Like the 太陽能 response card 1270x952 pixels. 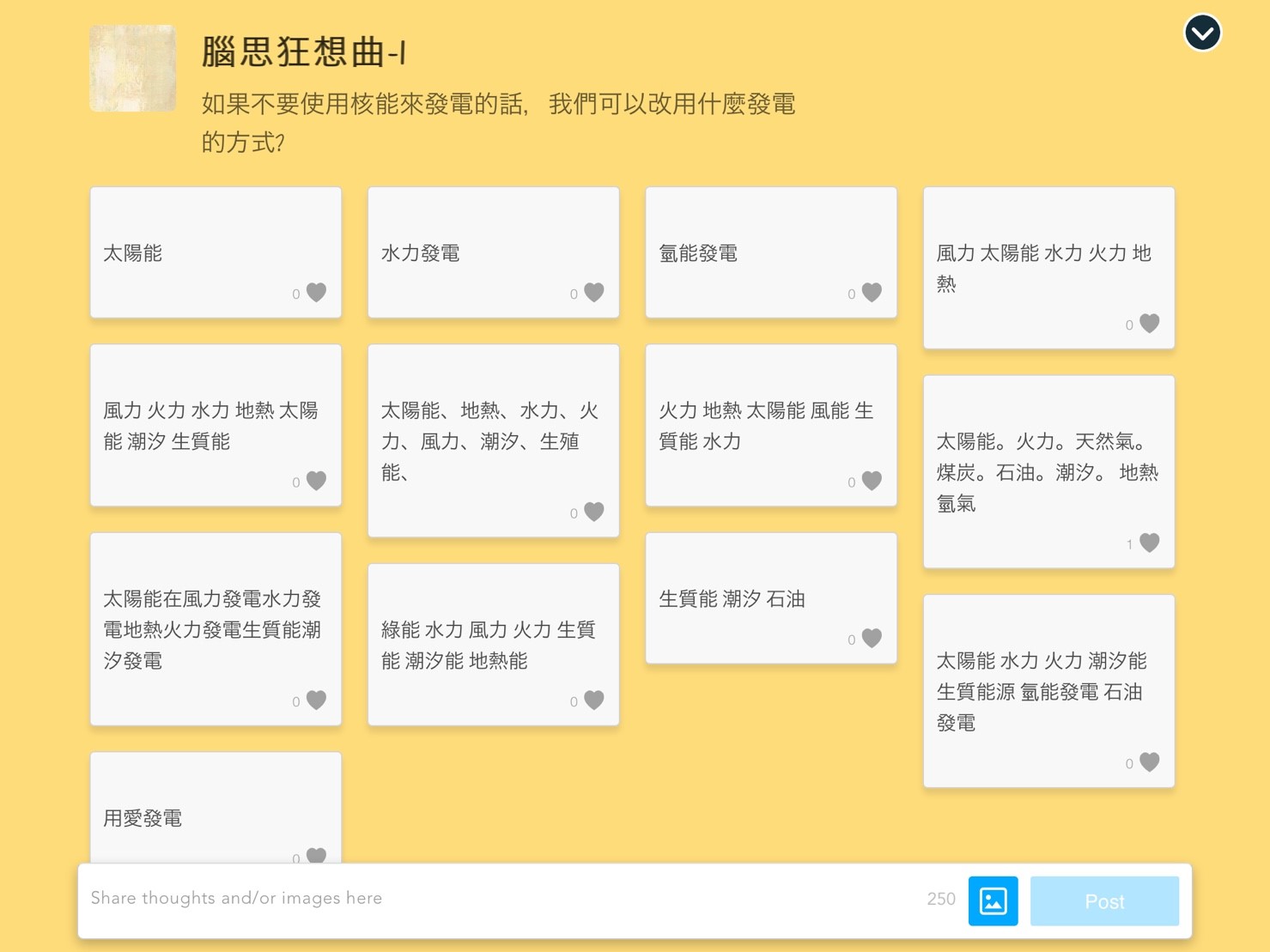pyautogui.click(x=316, y=293)
